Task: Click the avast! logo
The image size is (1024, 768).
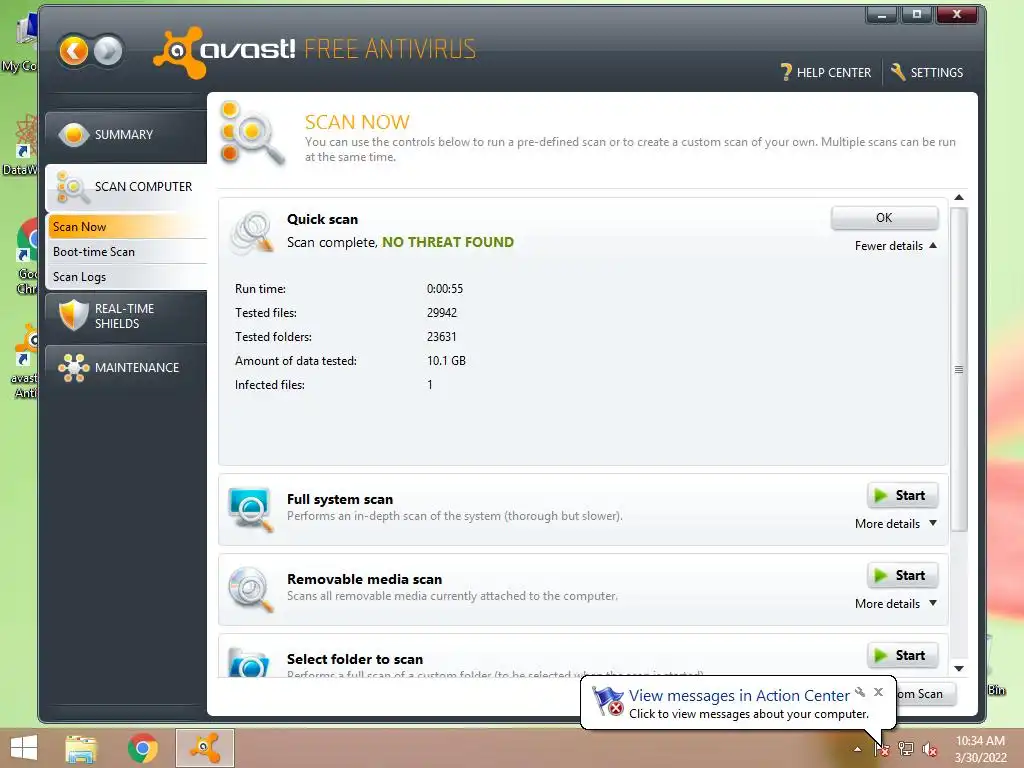Action: tap(224, 51)
